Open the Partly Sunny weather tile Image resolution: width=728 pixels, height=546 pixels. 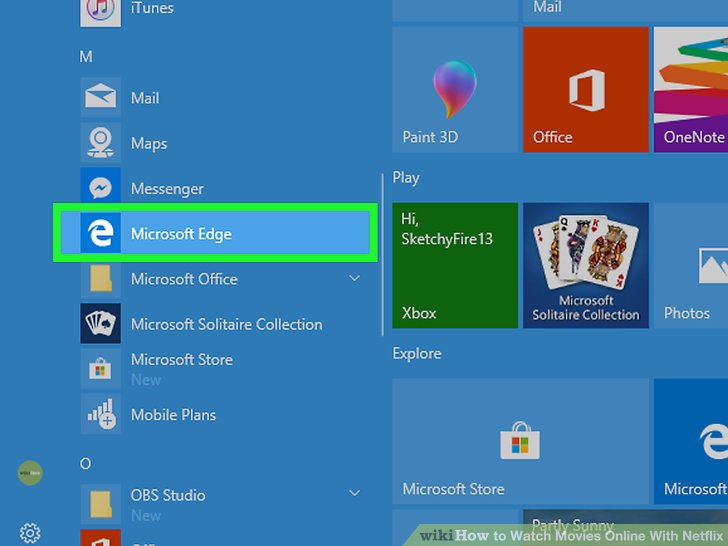click(x=625, y=527)
